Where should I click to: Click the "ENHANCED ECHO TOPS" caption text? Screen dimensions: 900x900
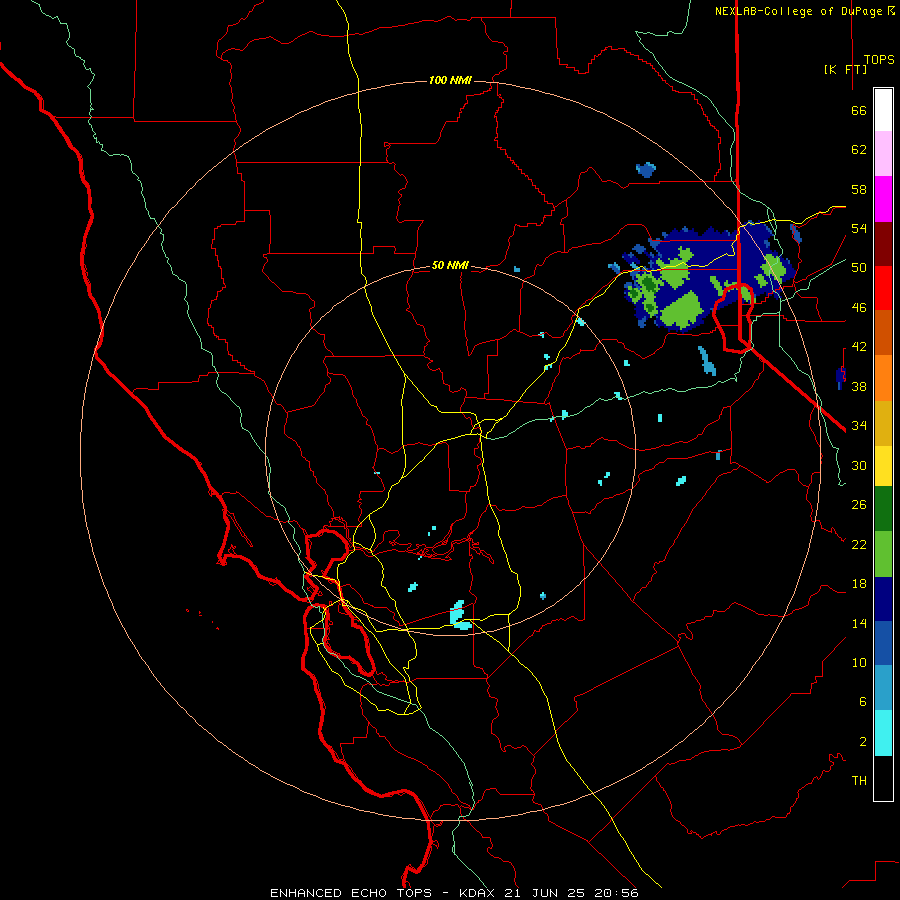[351, 893]
